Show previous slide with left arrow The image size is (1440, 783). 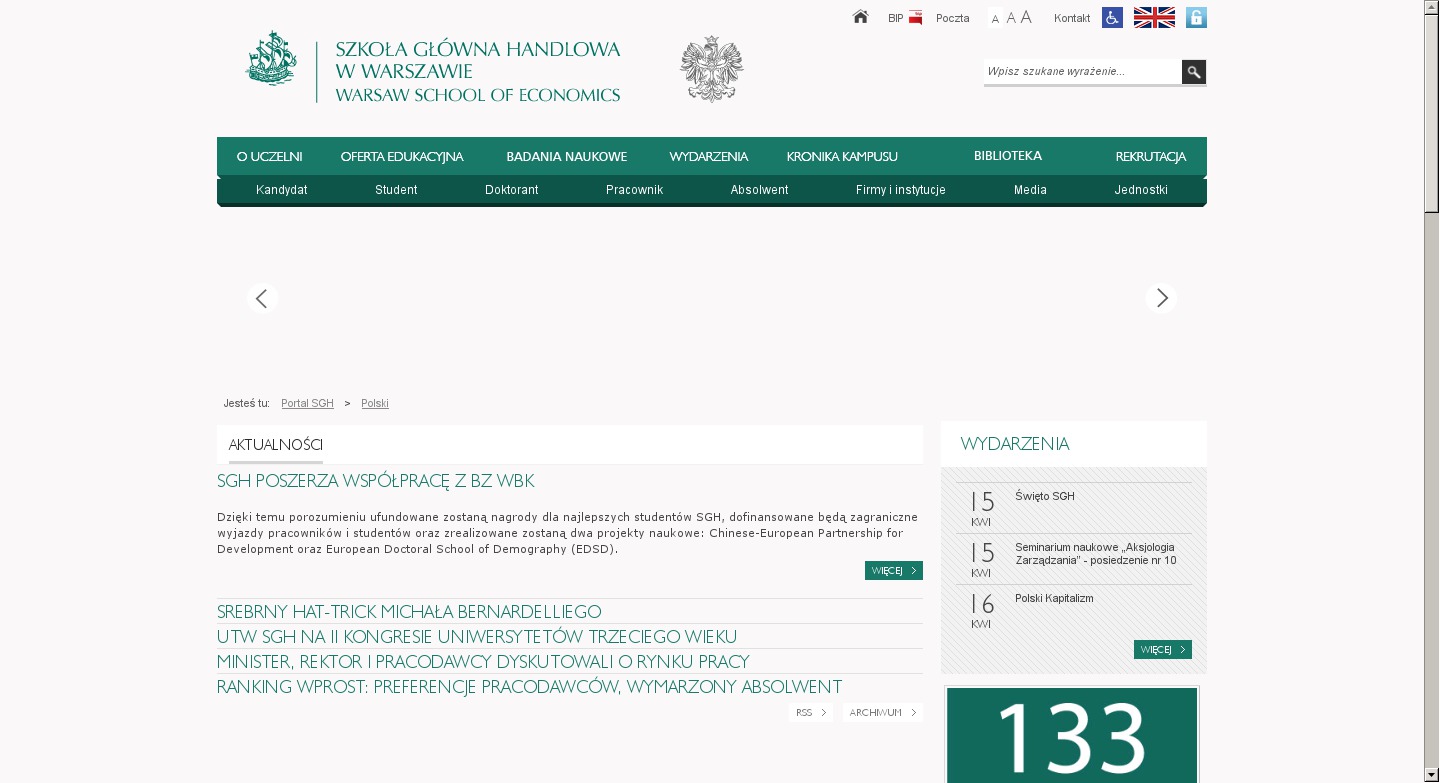click(261, 298)
